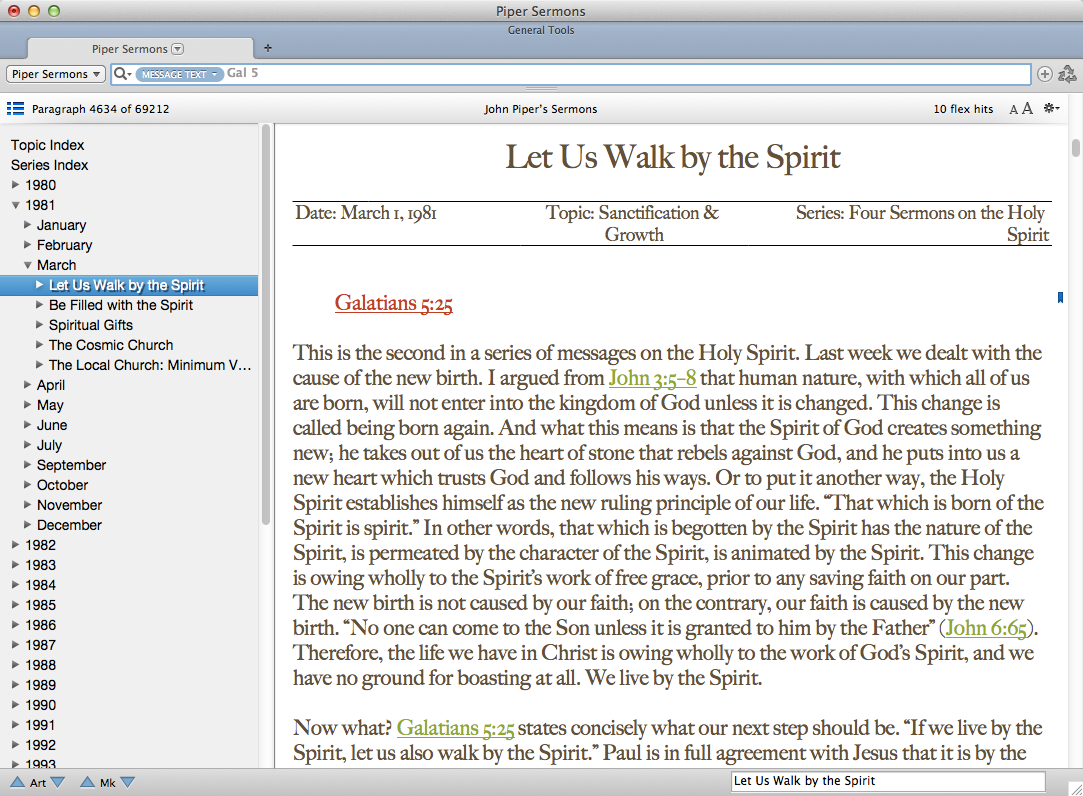Select the December month row
This screenshot has width=1083, height=796.
click(x=129, y=525)
